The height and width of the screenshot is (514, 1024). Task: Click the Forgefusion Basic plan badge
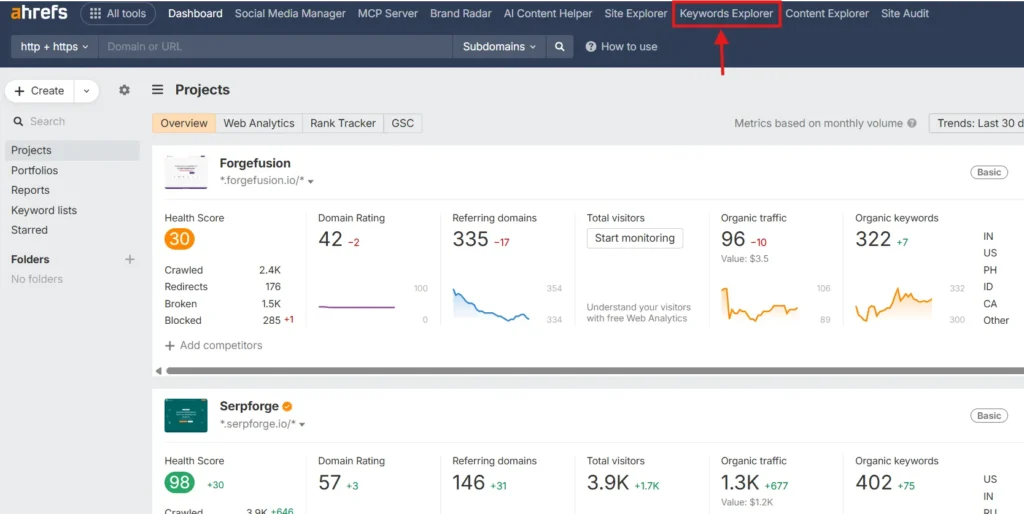(988, 172)
